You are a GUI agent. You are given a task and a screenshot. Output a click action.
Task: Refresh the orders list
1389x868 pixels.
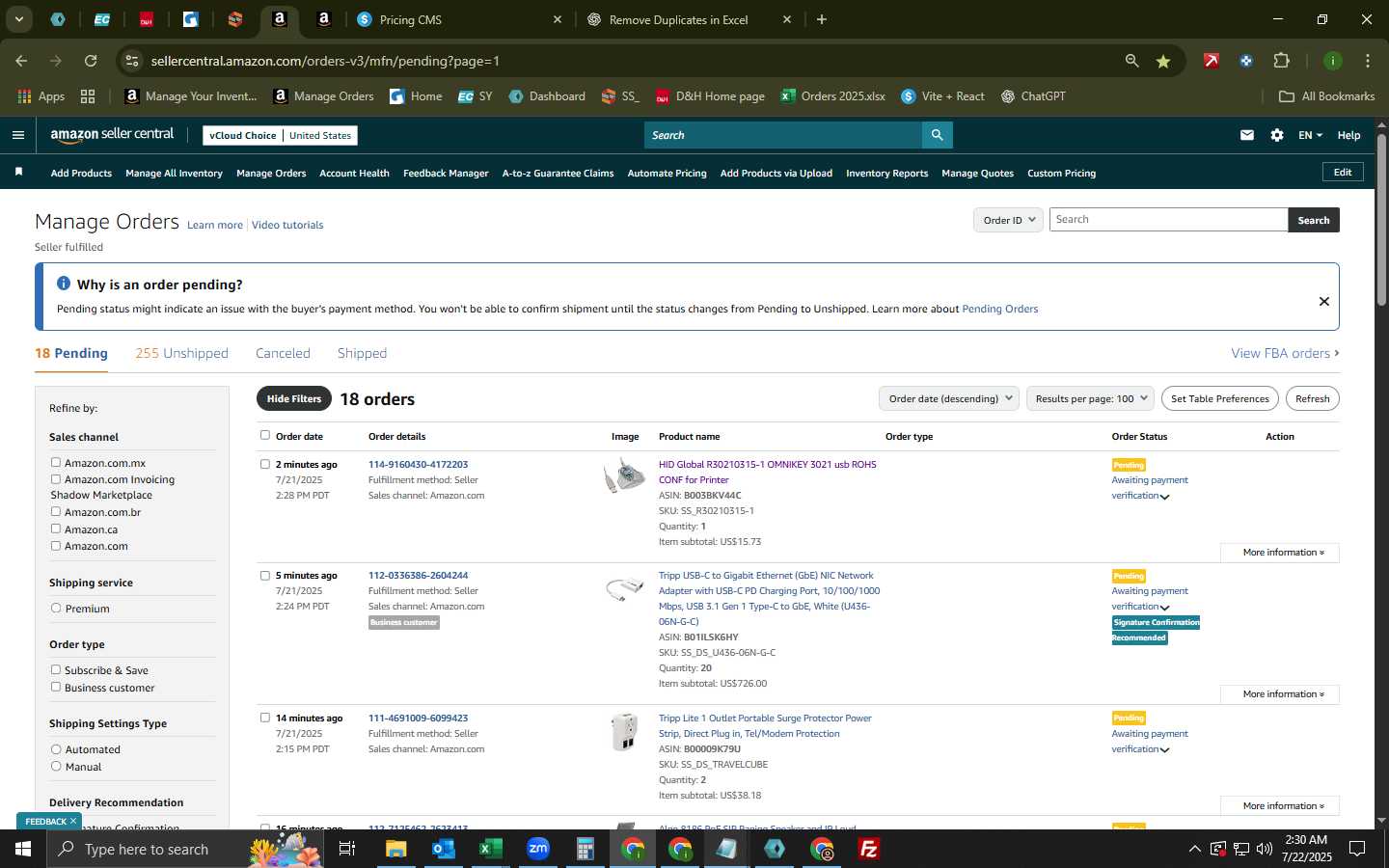pos(1312,398)
